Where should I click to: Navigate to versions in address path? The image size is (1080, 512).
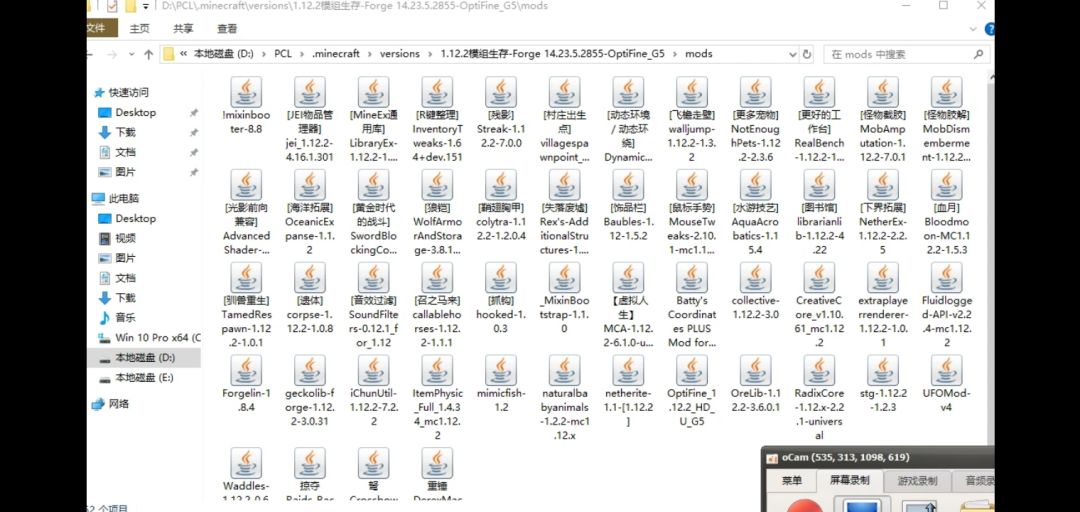399,54
